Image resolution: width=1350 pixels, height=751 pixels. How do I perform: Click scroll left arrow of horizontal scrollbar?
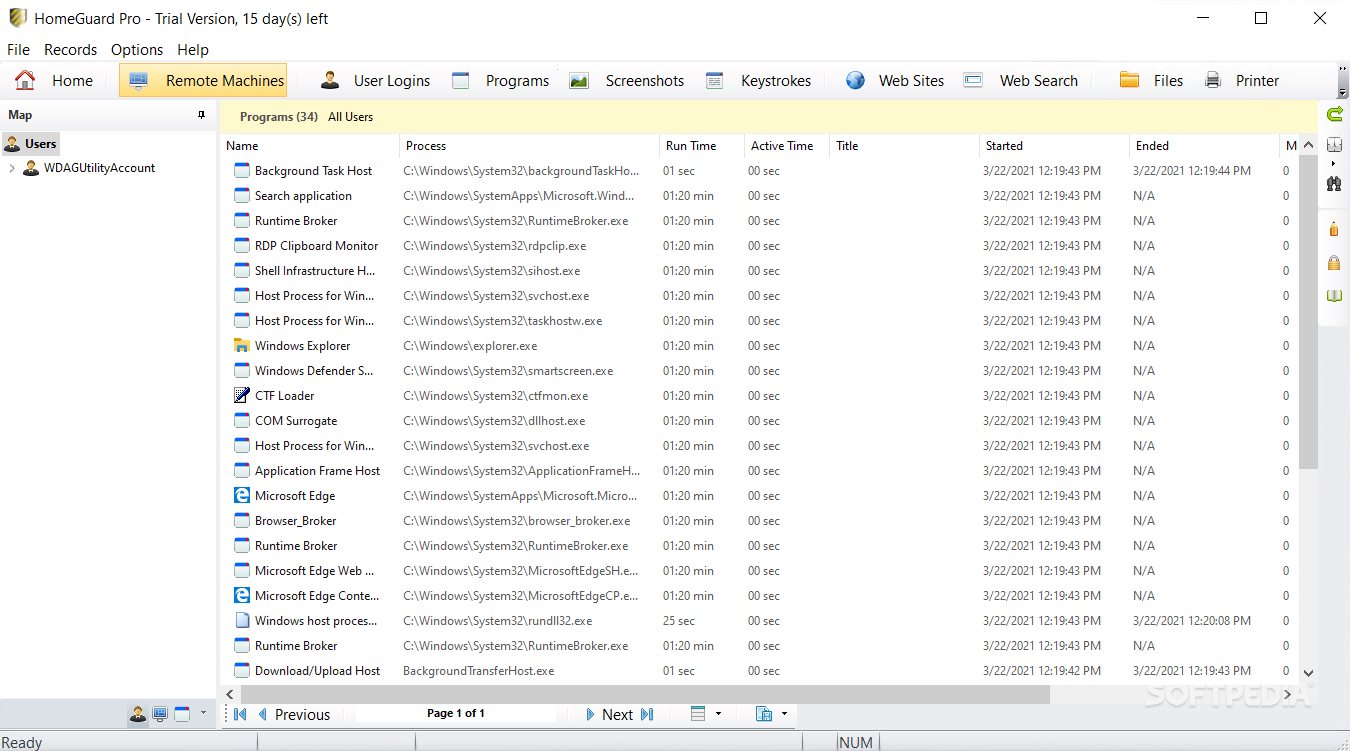[x=230, y=694]
